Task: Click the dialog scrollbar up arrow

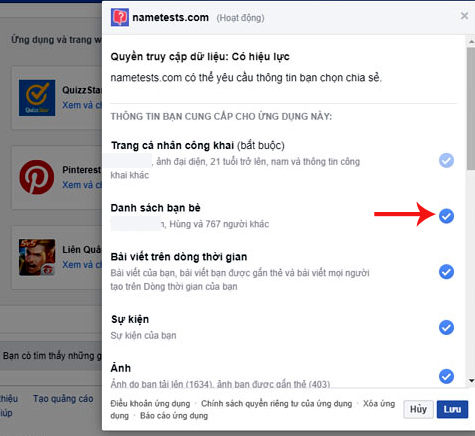Action: point(471,42)
